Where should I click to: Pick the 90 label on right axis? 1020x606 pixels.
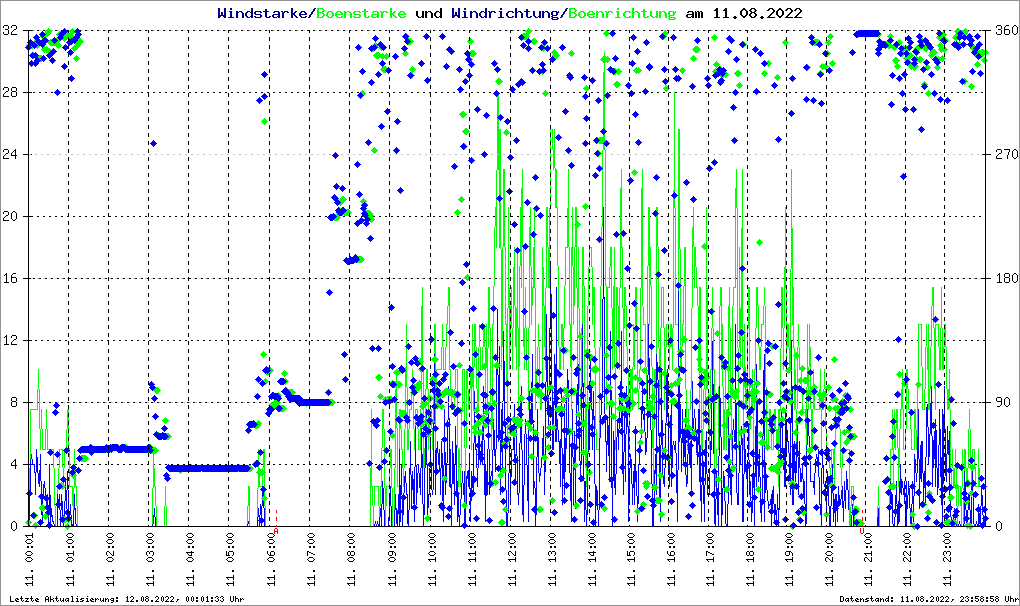pyautogui.click(x=1001, y=402)
